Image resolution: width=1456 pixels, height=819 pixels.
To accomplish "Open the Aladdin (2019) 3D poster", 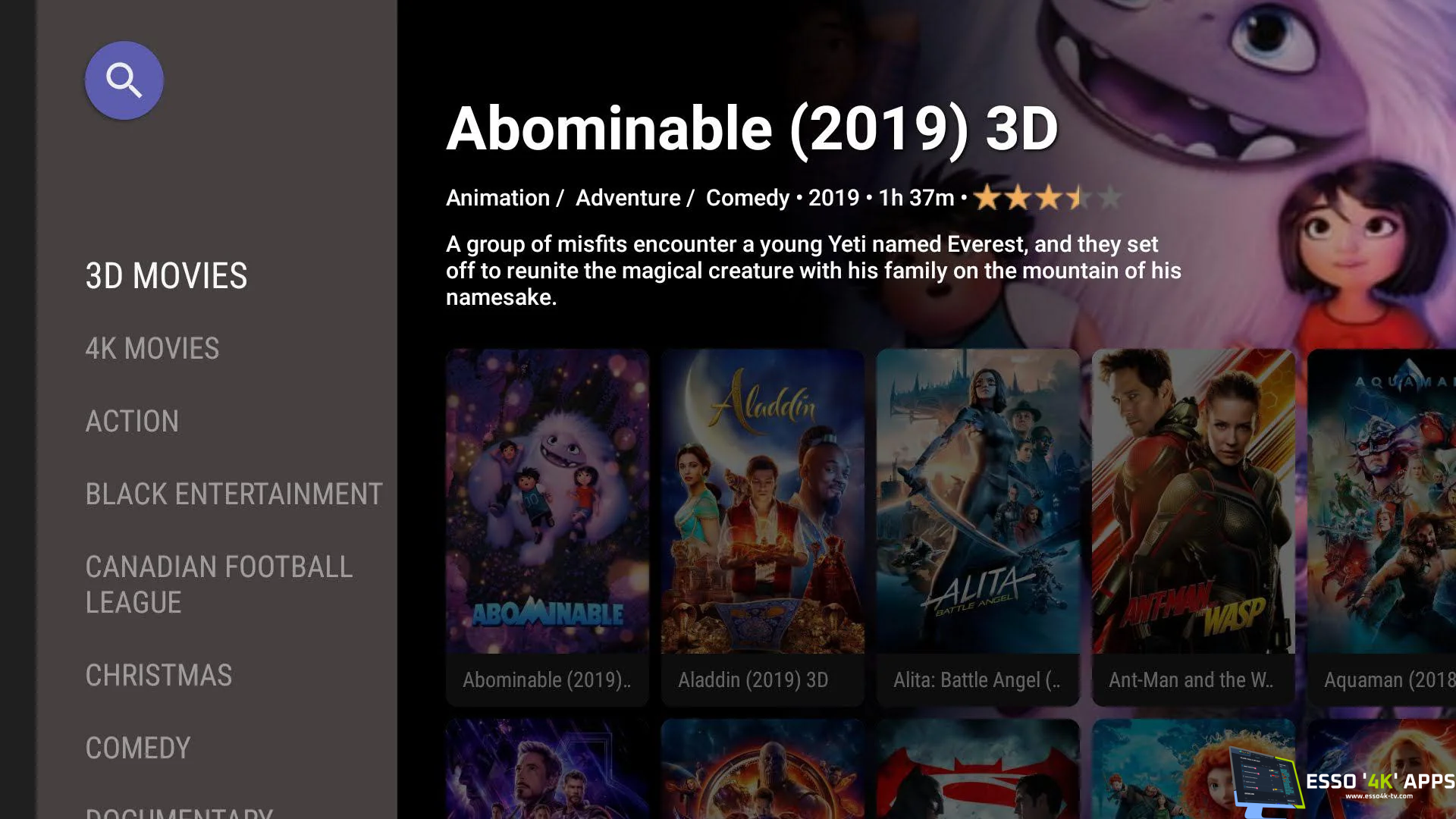I will (763, 501).
